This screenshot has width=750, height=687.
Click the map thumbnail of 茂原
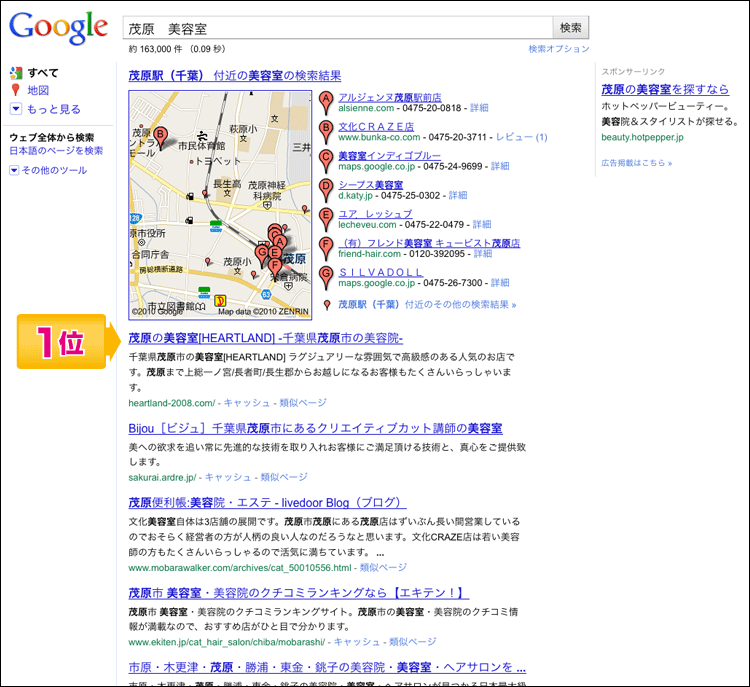[x=220, y=205]
